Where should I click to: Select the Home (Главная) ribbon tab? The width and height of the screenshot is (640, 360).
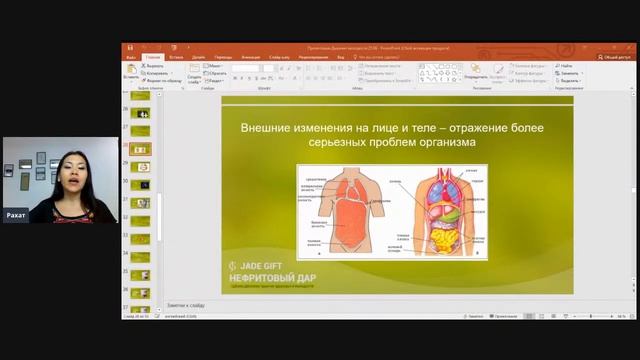[x=153, y=58]
